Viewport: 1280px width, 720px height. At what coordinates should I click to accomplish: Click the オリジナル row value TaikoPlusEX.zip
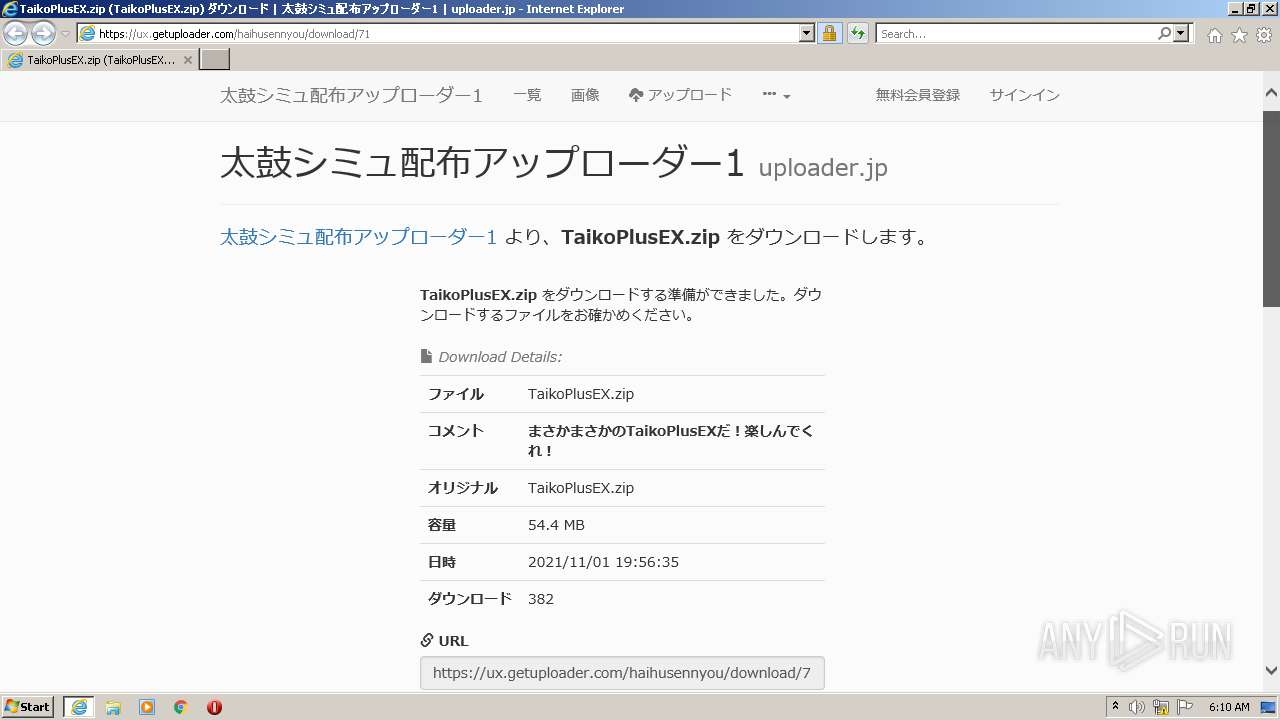(x=581, y=488)
